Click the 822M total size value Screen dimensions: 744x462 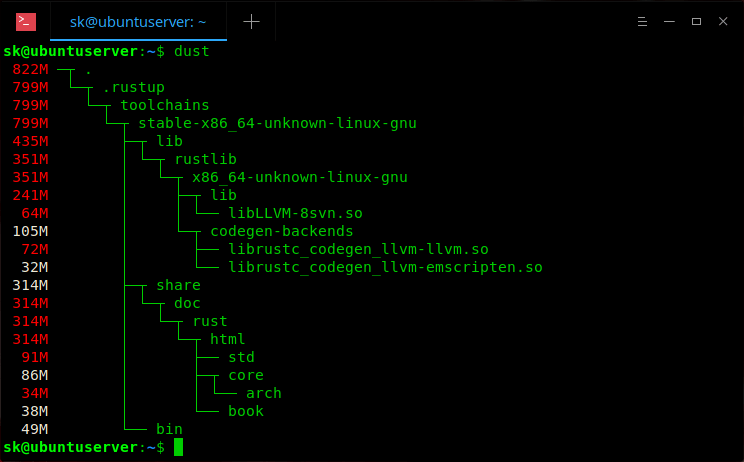30,69
